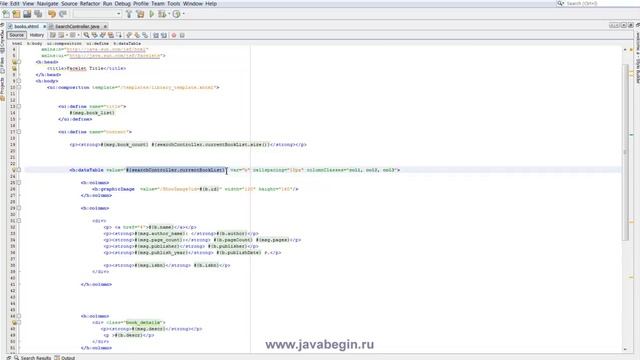Collapse the ui:define title fold at line 13
640x360 pixels.
pyautogui.click(x=19, y=106)
